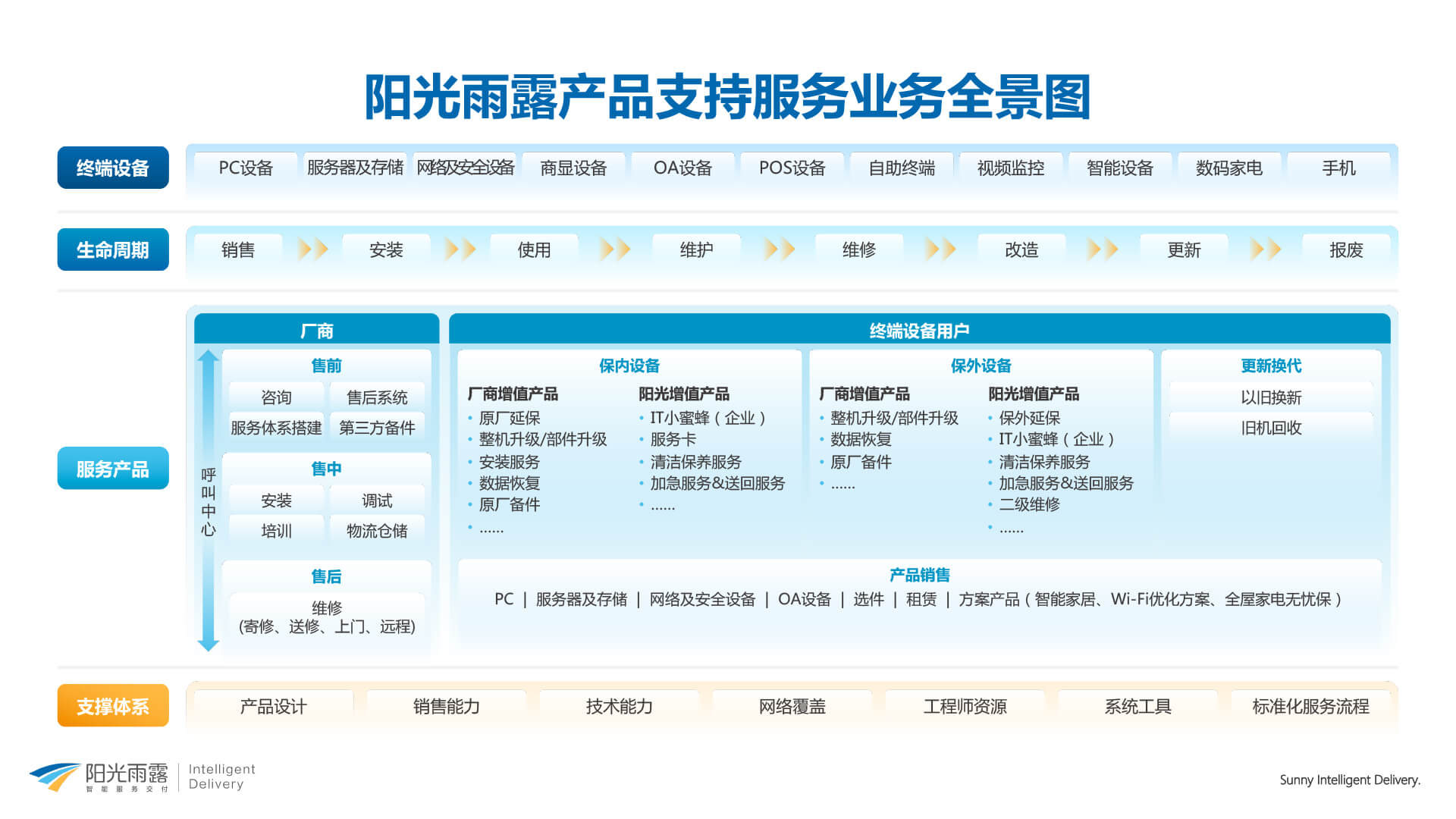1456x819 pixels.
Task: Click the 维护 lifecycle stage
Action: coord(696,249)
